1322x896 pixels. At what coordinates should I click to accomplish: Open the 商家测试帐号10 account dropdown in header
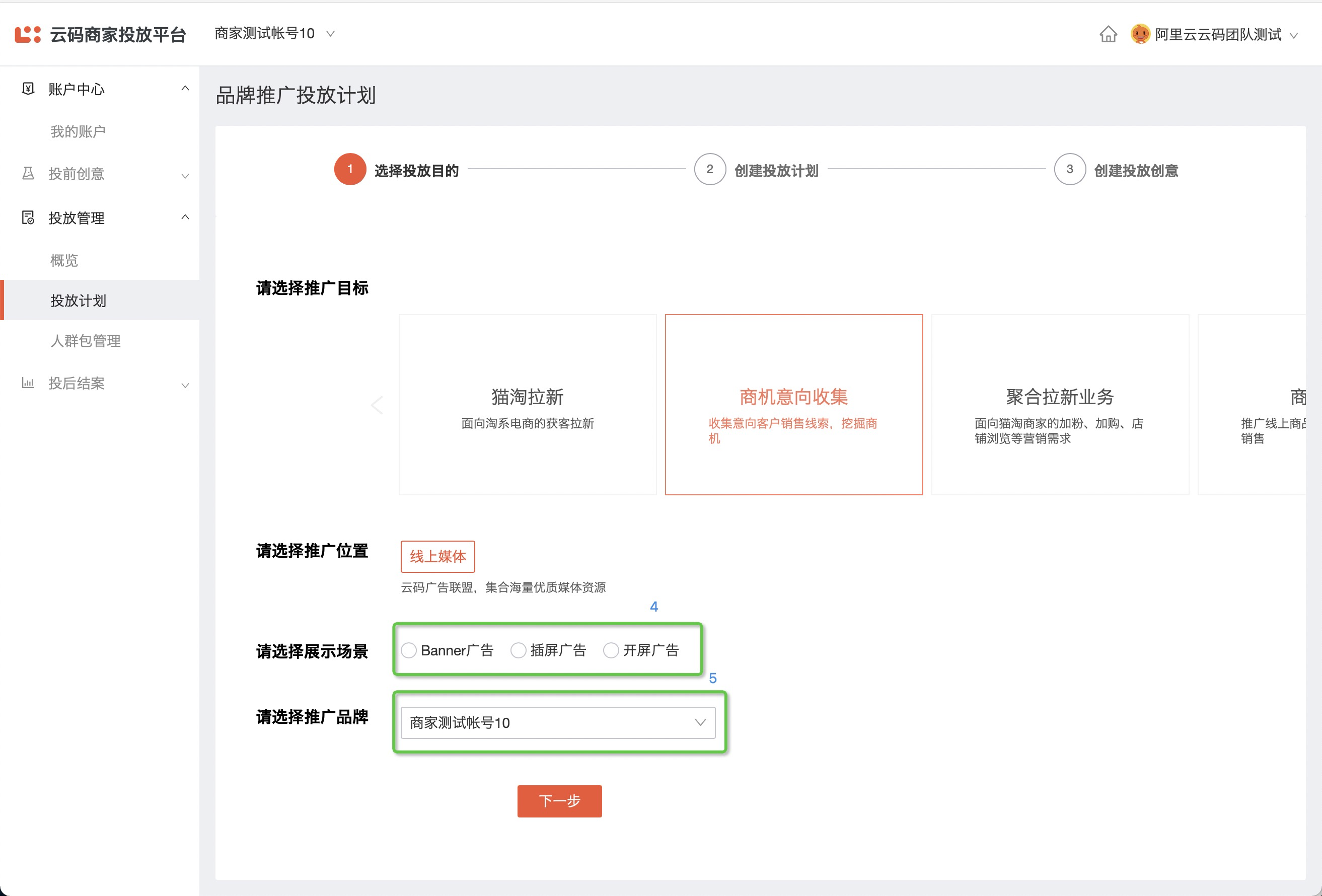click(x=275, y=34)
